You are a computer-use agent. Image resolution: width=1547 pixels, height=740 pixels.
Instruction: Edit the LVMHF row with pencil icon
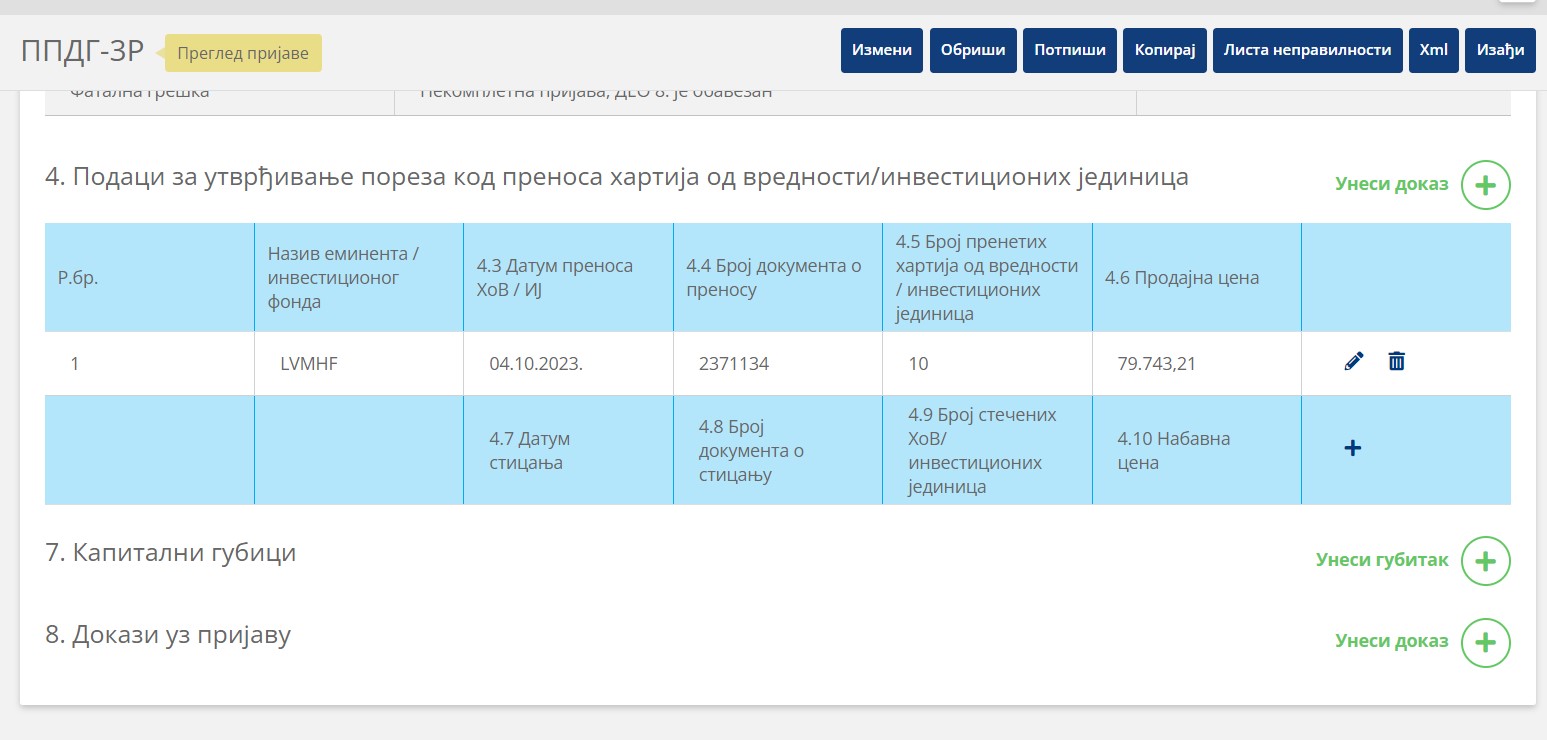pos(1354,362)
